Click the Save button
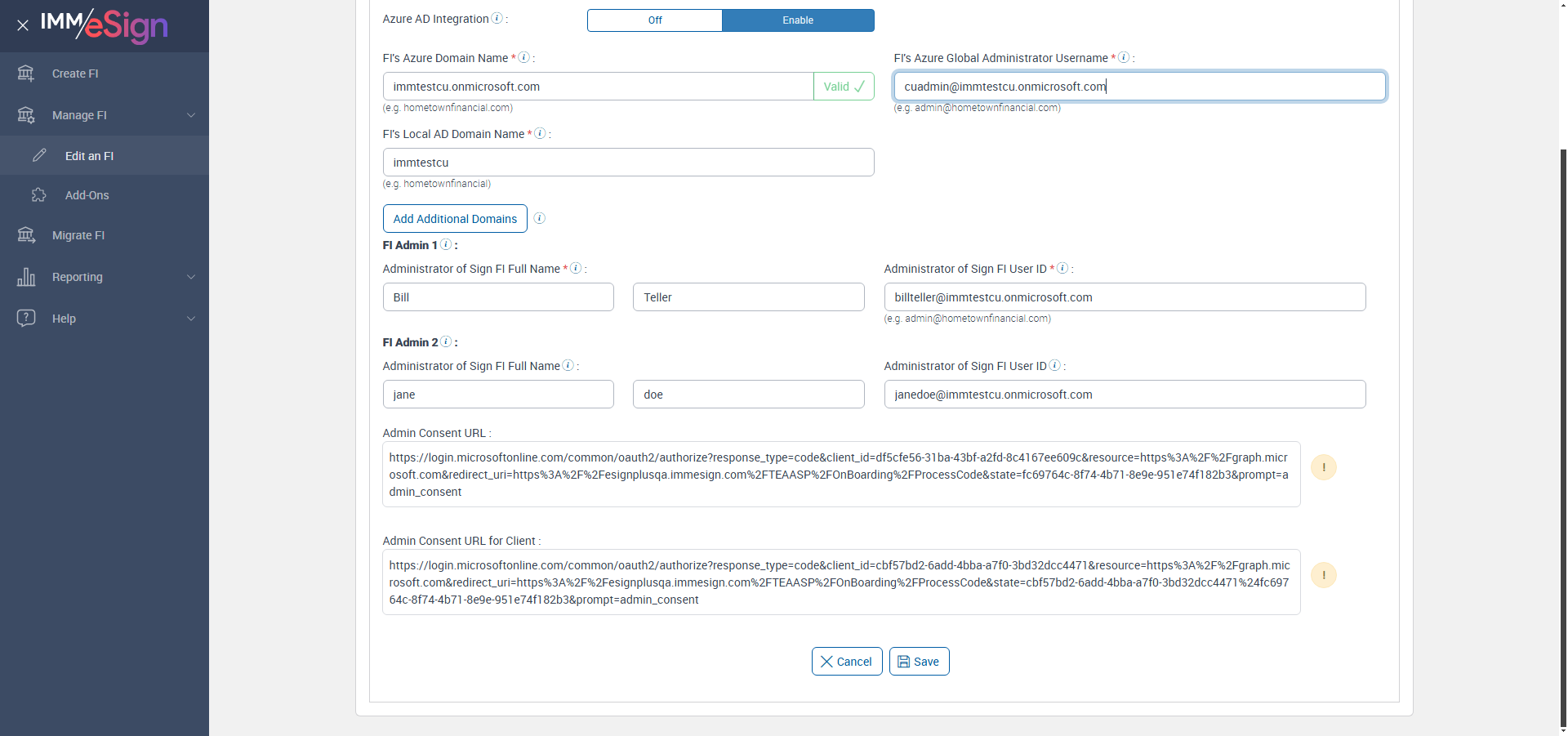Image resolution: width=1568 pixels, height=736 pixels. click(x=919, y=662)
